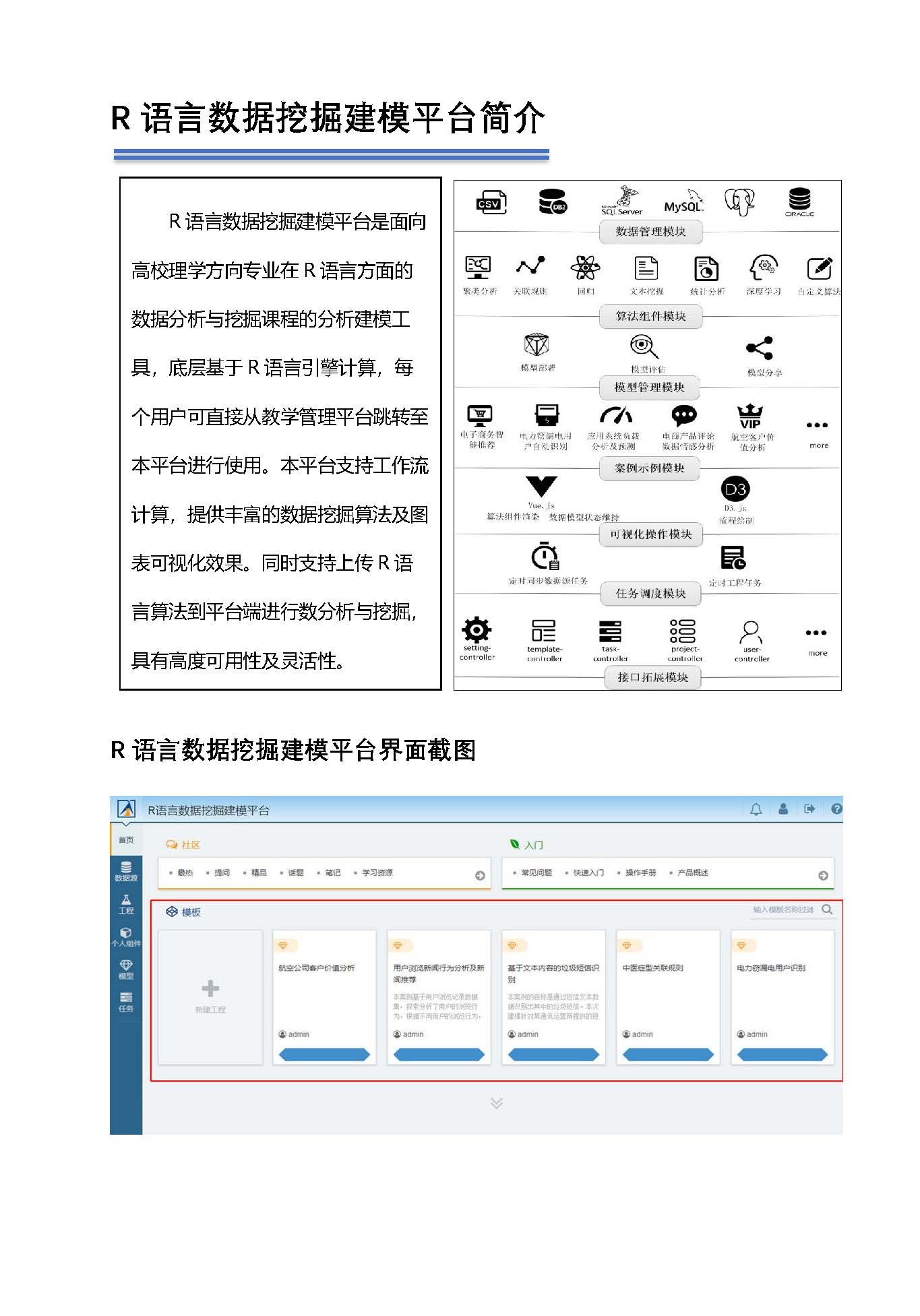
Task: Open 精品 in the community panel
Action: coord(259,873)
